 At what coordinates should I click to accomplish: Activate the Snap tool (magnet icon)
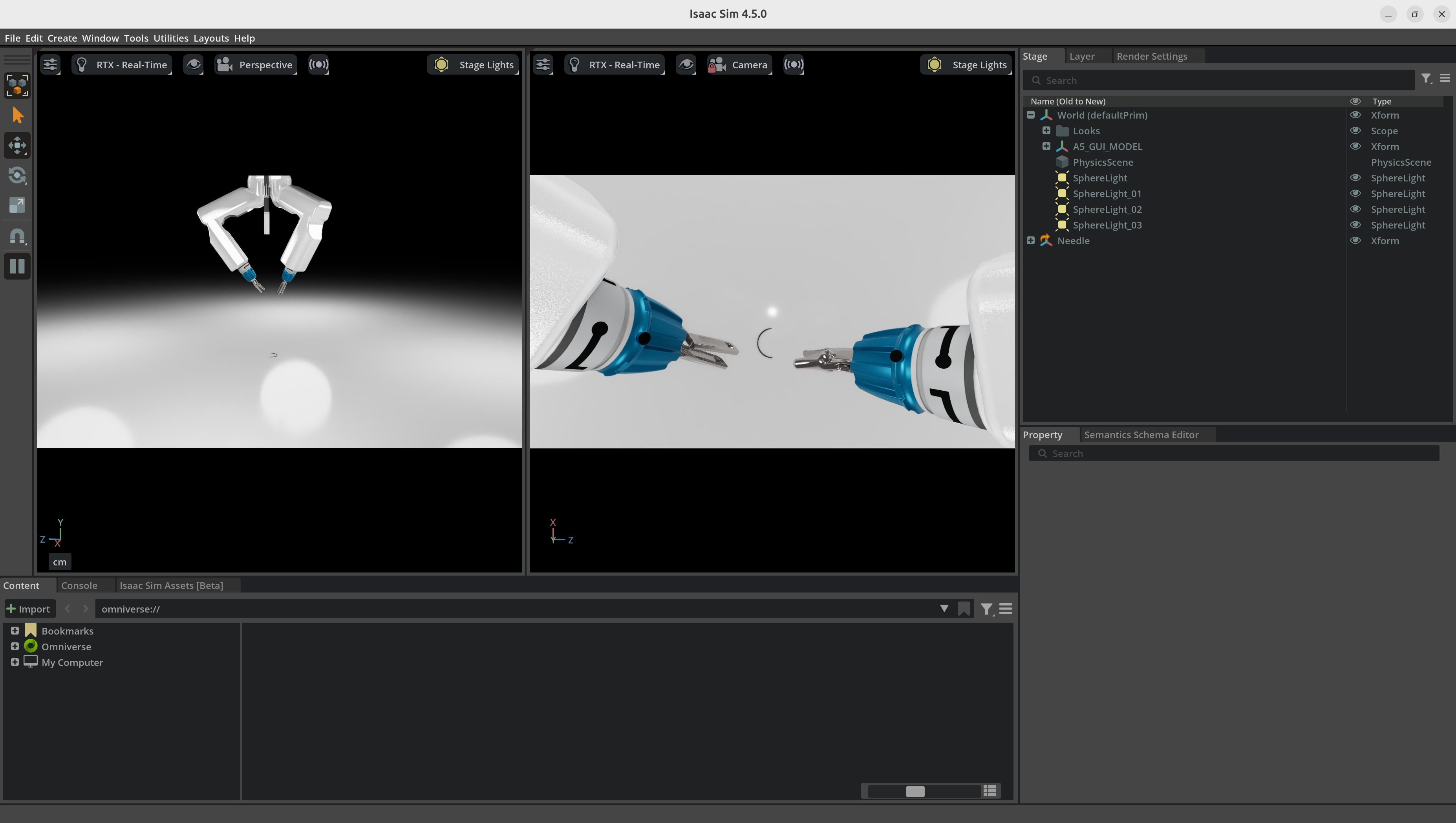(17, 236)
